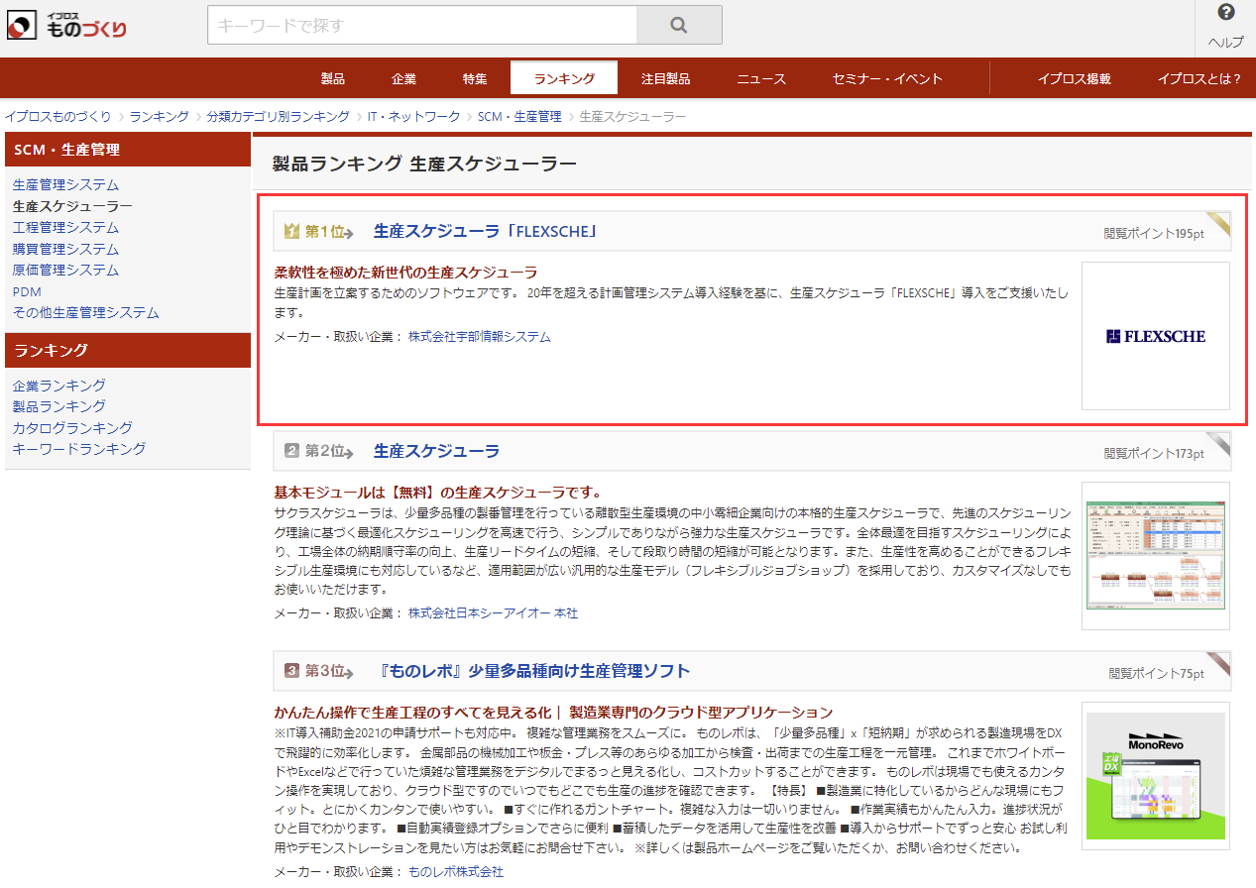Image resolution: width=1256 pixels, height=888 pixels.
Task: Open 原価管理システム in the sidebar
Action: click(66, 270)
